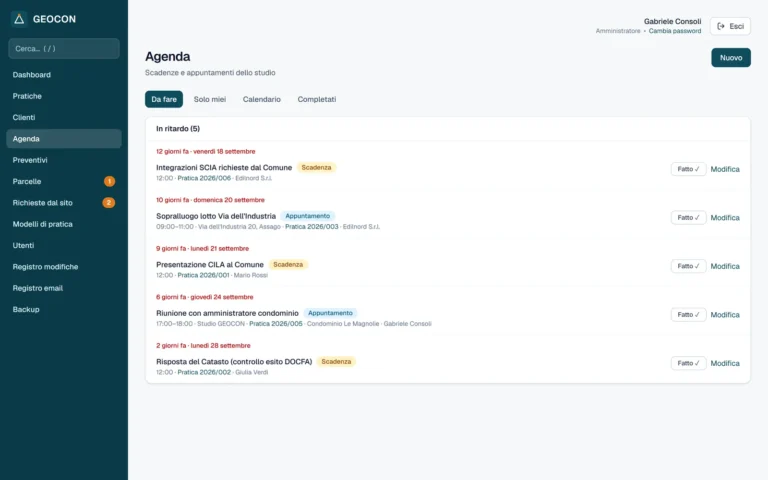
Task: Click the GEOCON triangle logo icon
Action: point(19,19)
